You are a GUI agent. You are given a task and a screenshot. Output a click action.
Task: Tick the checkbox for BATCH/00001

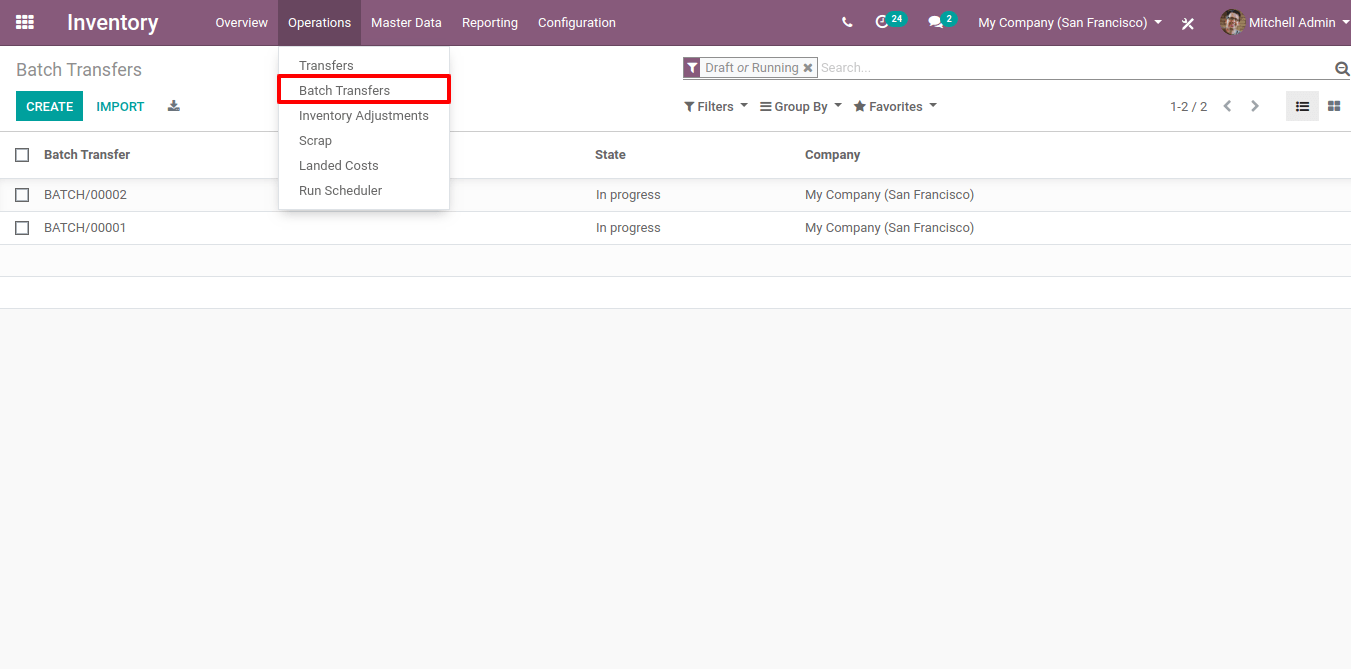coord(22,227)
